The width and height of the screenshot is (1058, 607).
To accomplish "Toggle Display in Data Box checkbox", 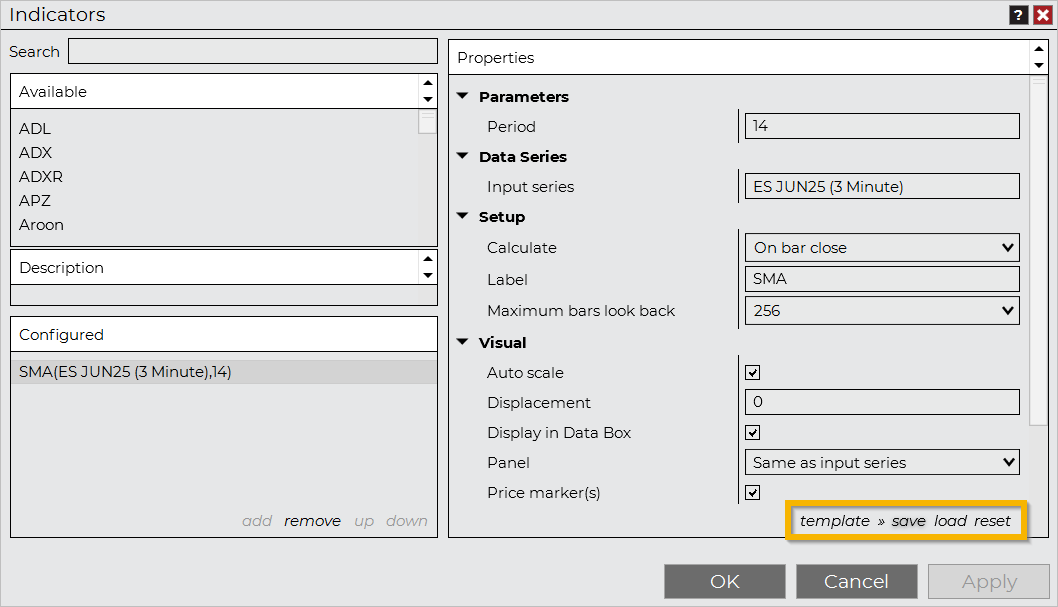I will pos(753,432).
